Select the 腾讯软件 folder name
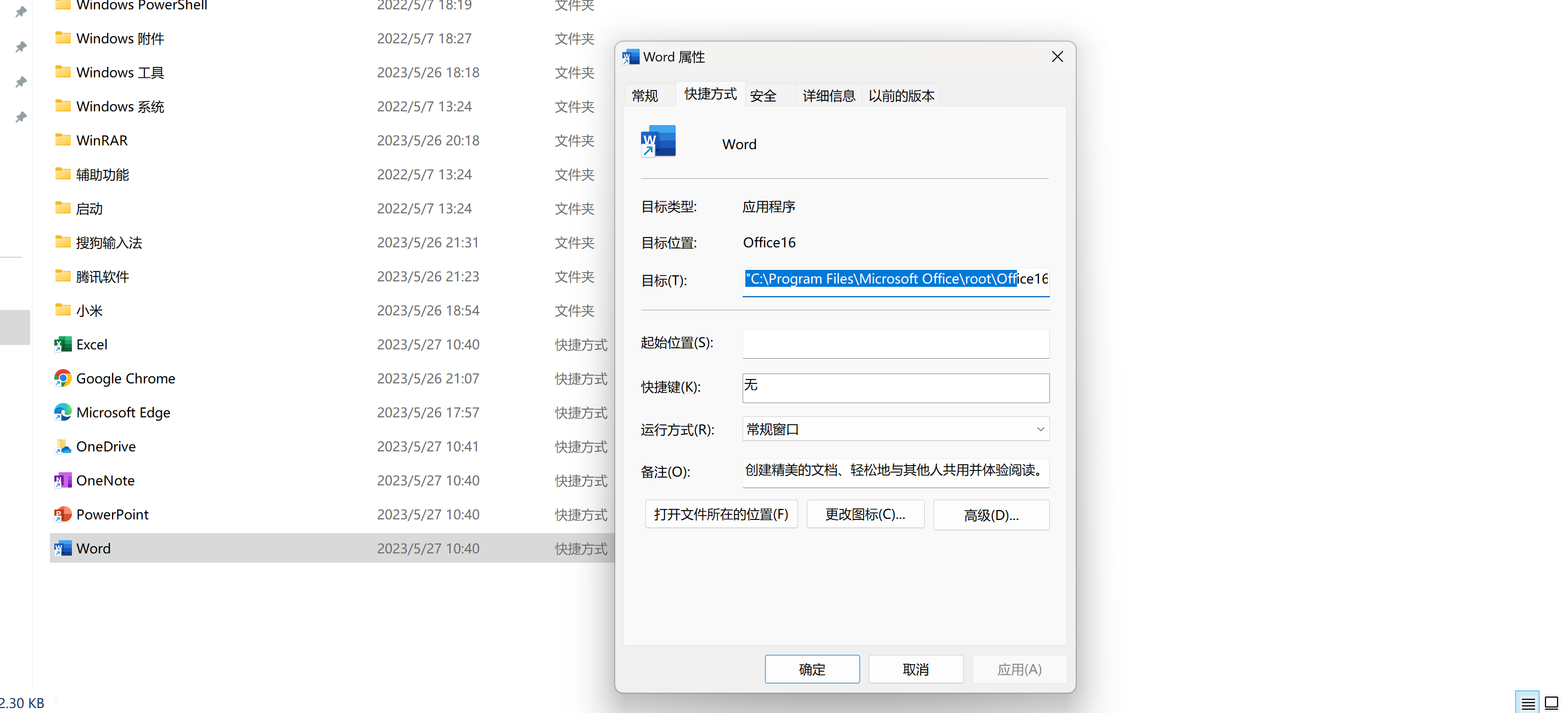Screen dimensions: 1568x713 tap(102, 276)
